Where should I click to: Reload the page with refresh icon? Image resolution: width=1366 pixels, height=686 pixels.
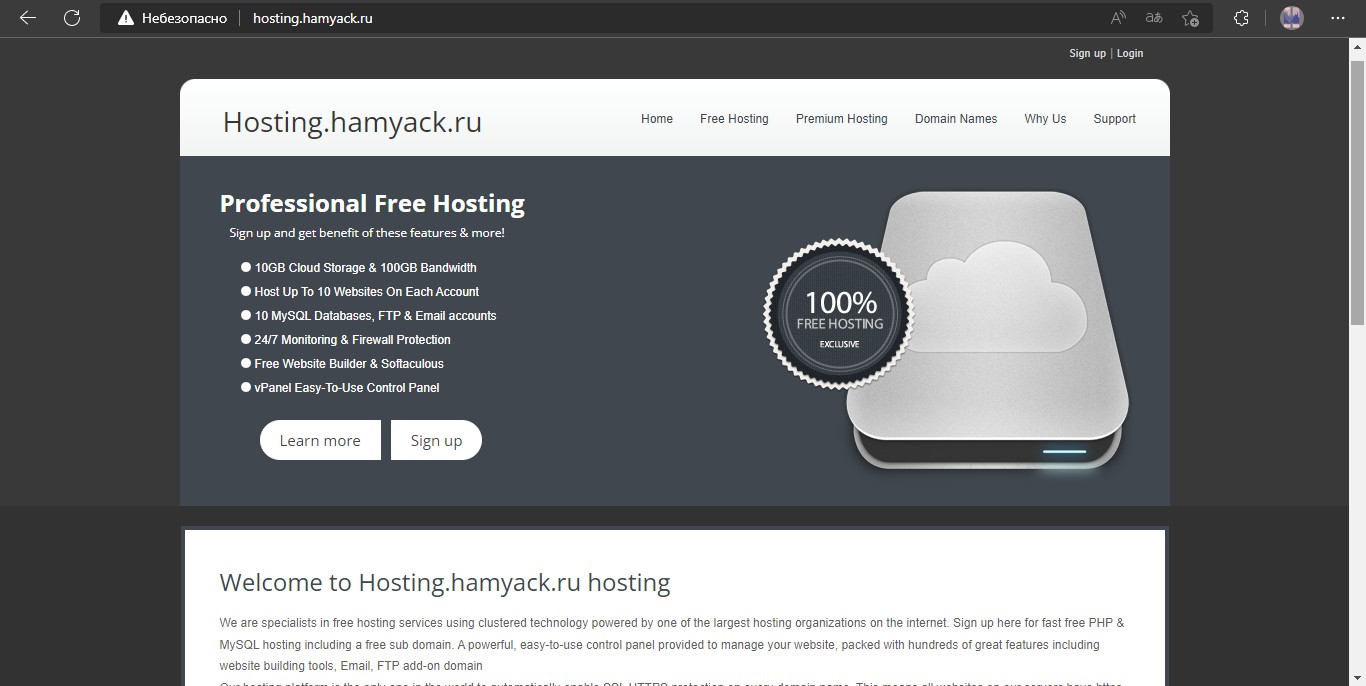point(72,18)
